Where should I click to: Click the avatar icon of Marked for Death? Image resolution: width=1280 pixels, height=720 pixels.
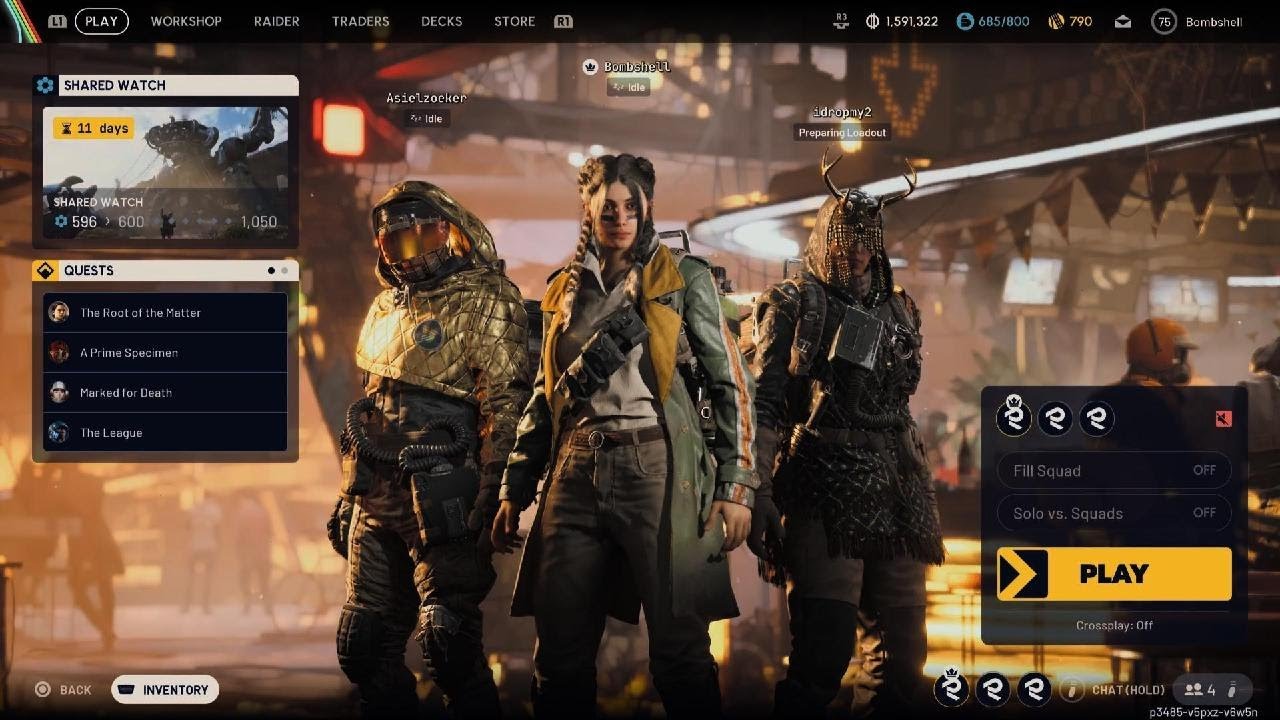59,393
